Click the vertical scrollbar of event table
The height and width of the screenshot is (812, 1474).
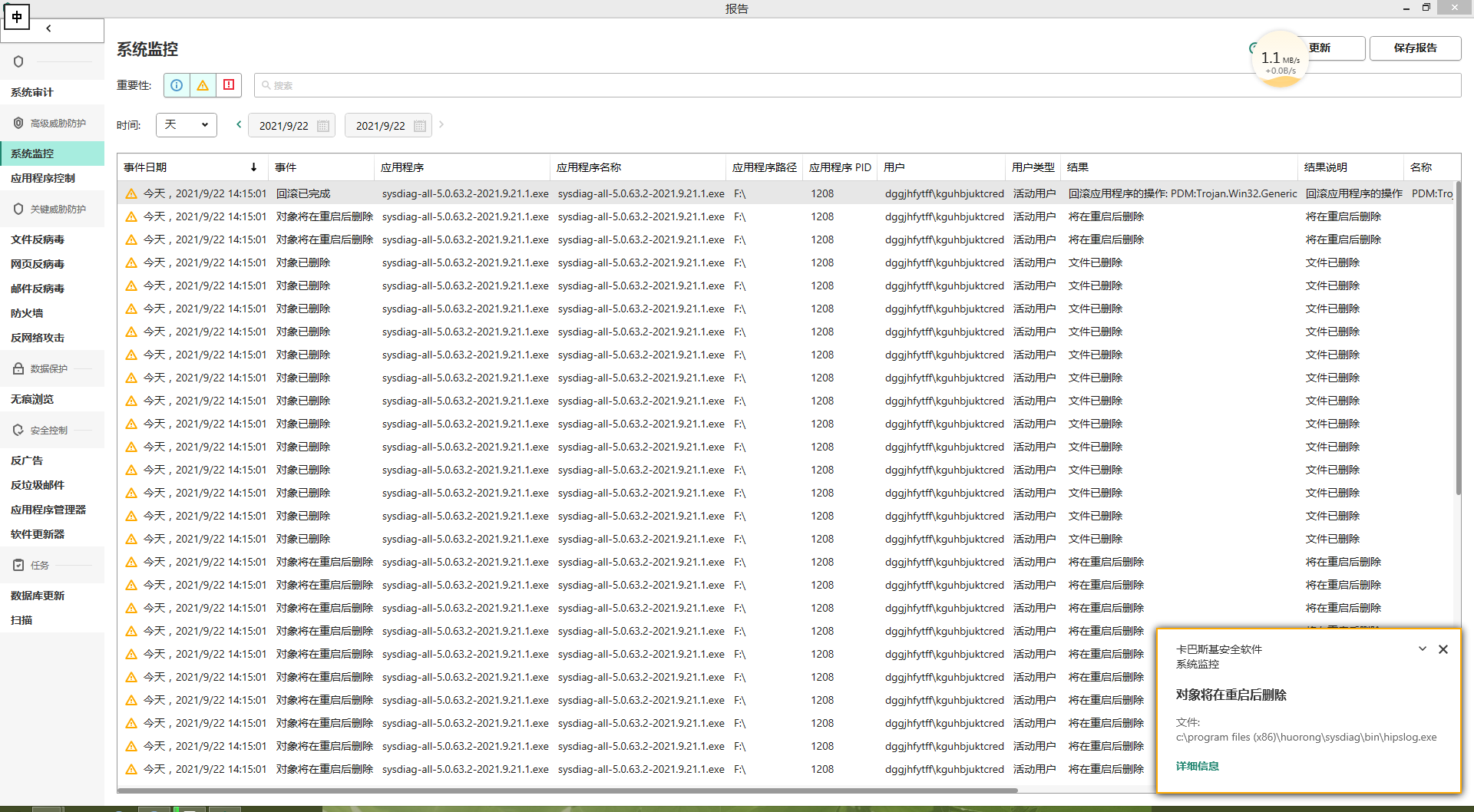point(1457,338)
